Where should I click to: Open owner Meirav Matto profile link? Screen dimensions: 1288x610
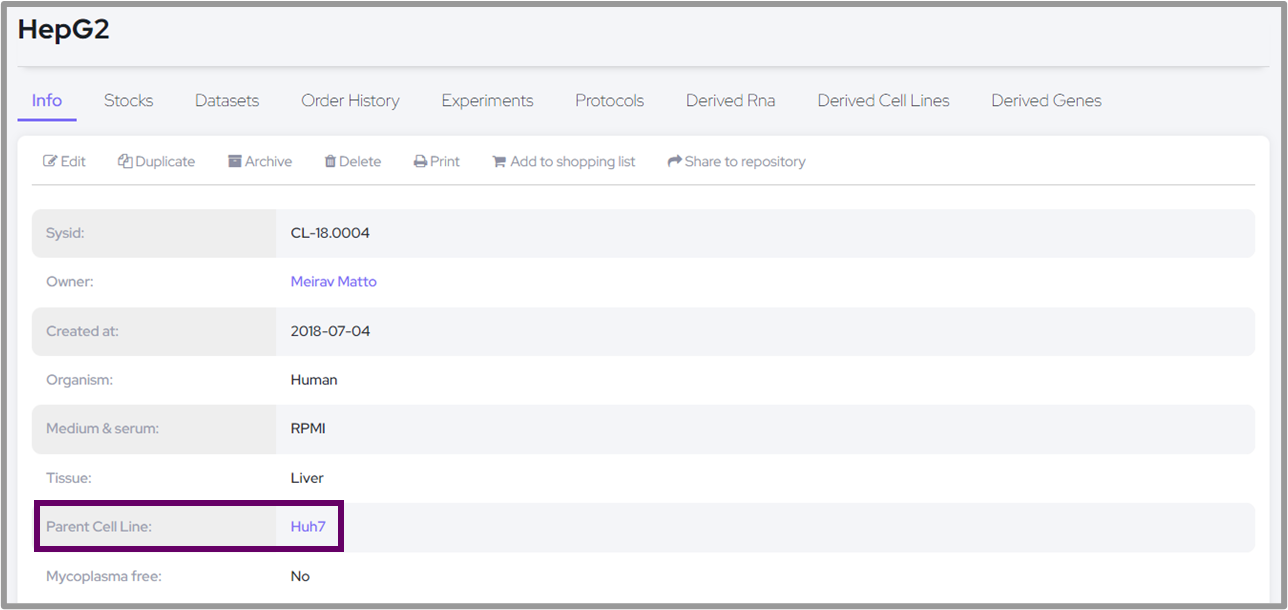[x=333, y=282]
